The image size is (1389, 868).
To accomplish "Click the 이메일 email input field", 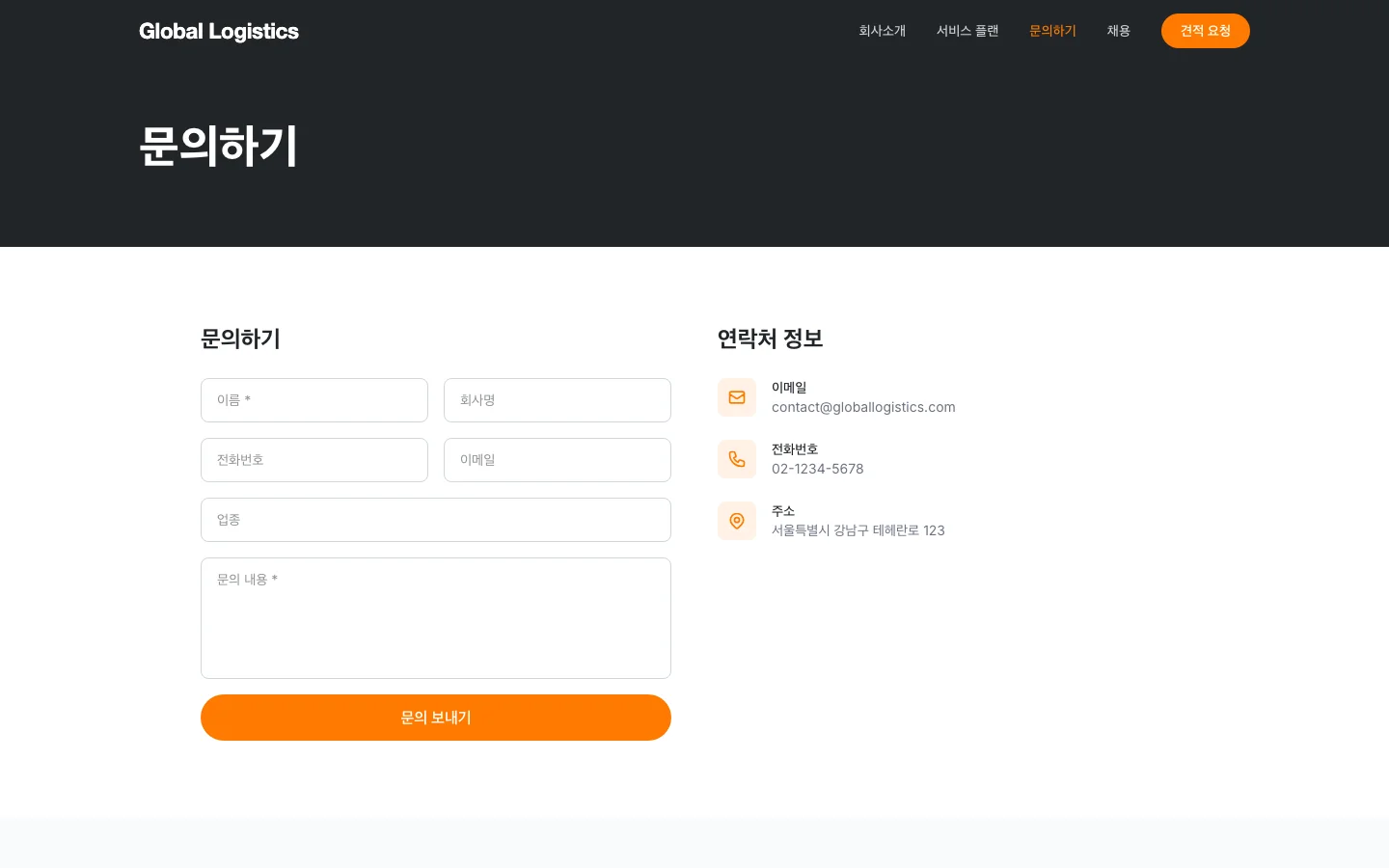I will (558, 460).
